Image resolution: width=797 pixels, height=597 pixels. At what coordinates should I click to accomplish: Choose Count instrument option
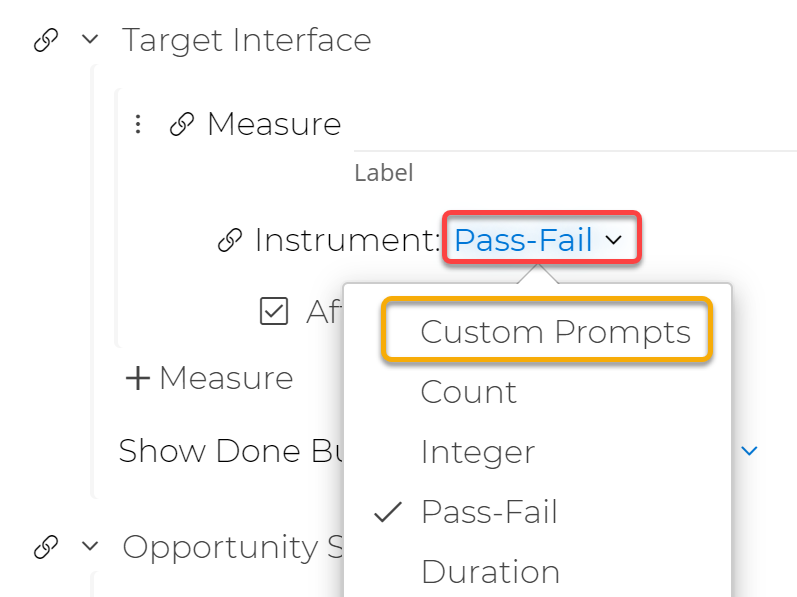(468, 392)
